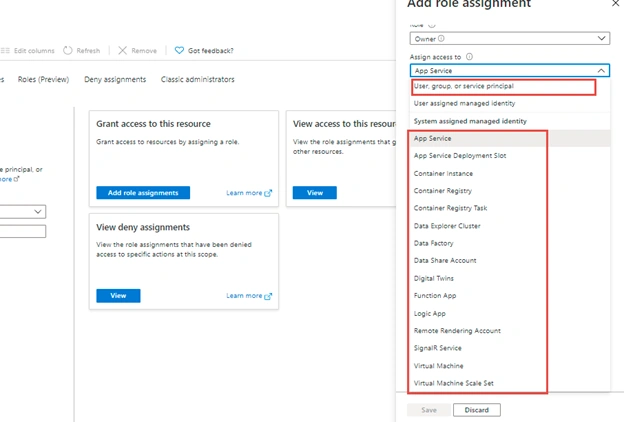Viewport: 624px width, 422px height.
Task: Close the Add role assignment panel
Action: [x=616, y=4]
